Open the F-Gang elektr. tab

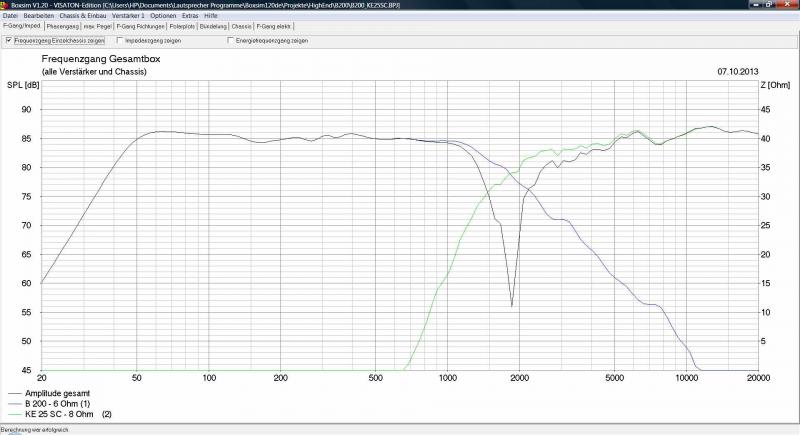coord(272,26)
